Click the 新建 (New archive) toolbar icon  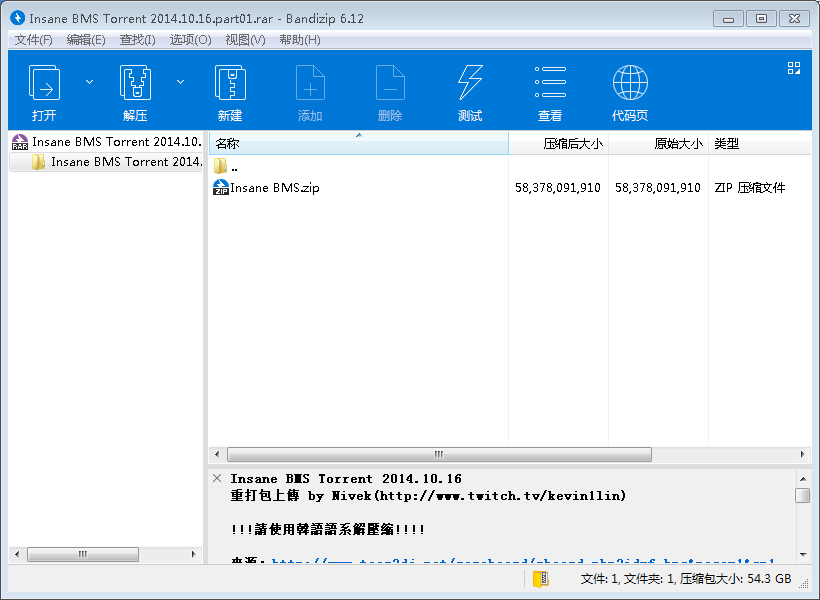[x=230, y=83]
